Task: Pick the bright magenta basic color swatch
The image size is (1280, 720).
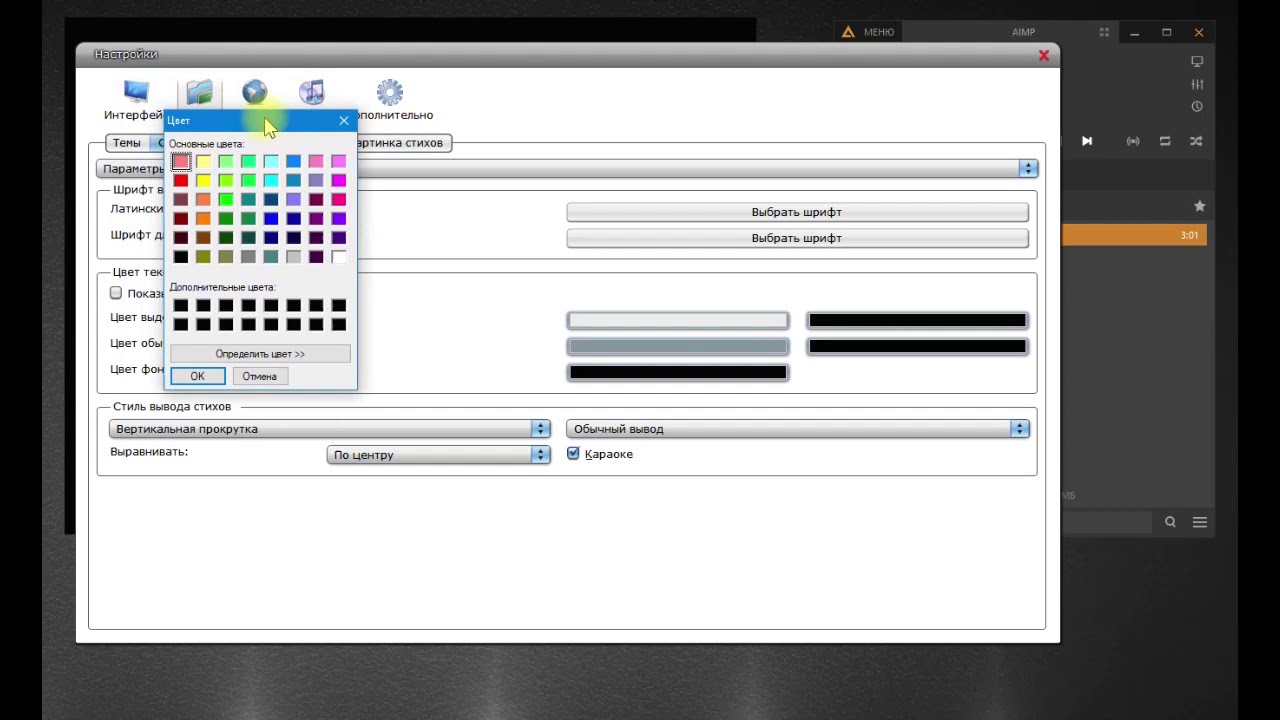Action: 339,181
